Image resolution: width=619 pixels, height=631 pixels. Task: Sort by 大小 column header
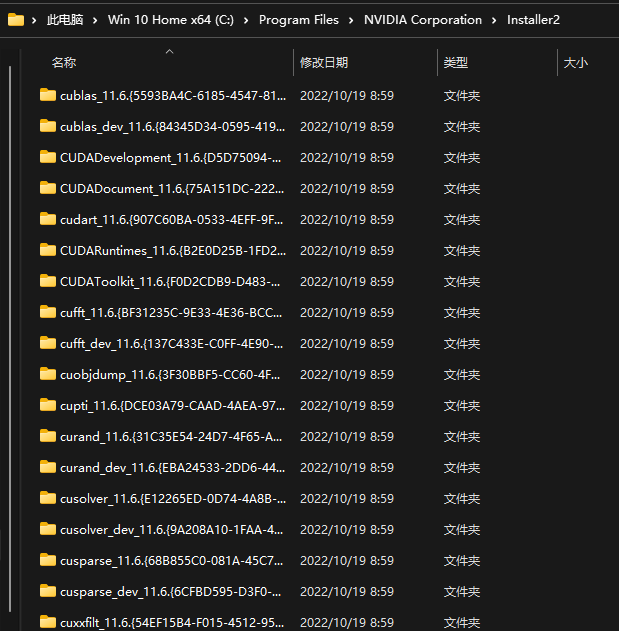[x=576, y=63]
